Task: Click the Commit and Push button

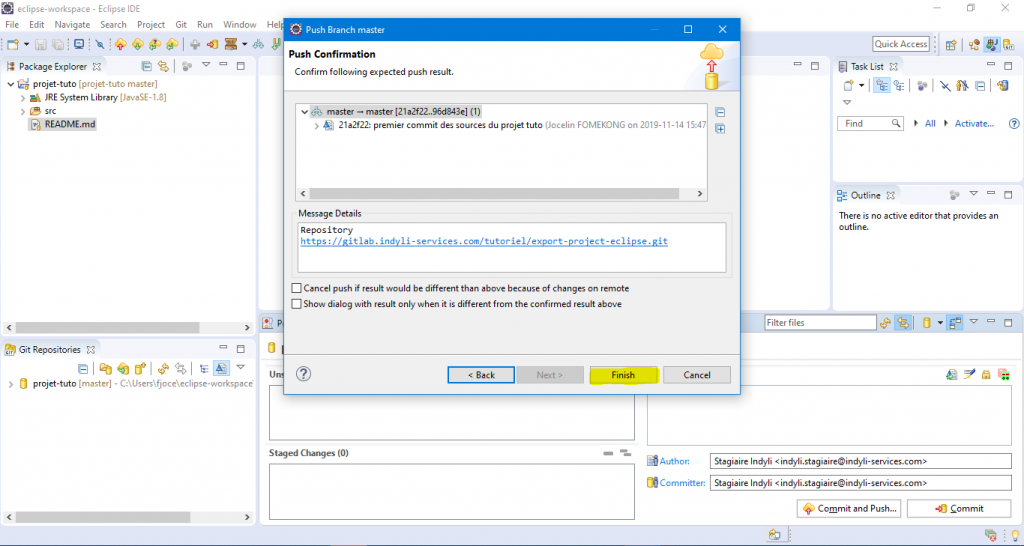Action: point(850,508)
